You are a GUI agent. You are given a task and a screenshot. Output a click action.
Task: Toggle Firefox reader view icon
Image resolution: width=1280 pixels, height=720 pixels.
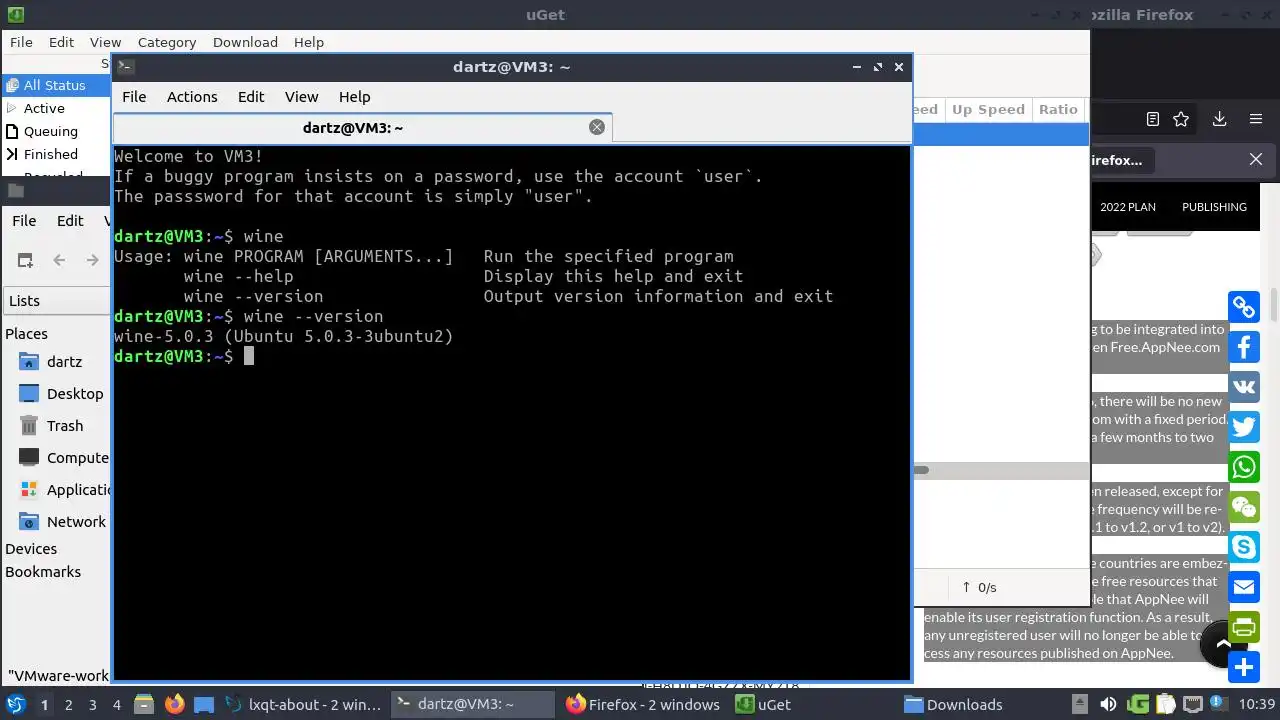pos(1153,119)
